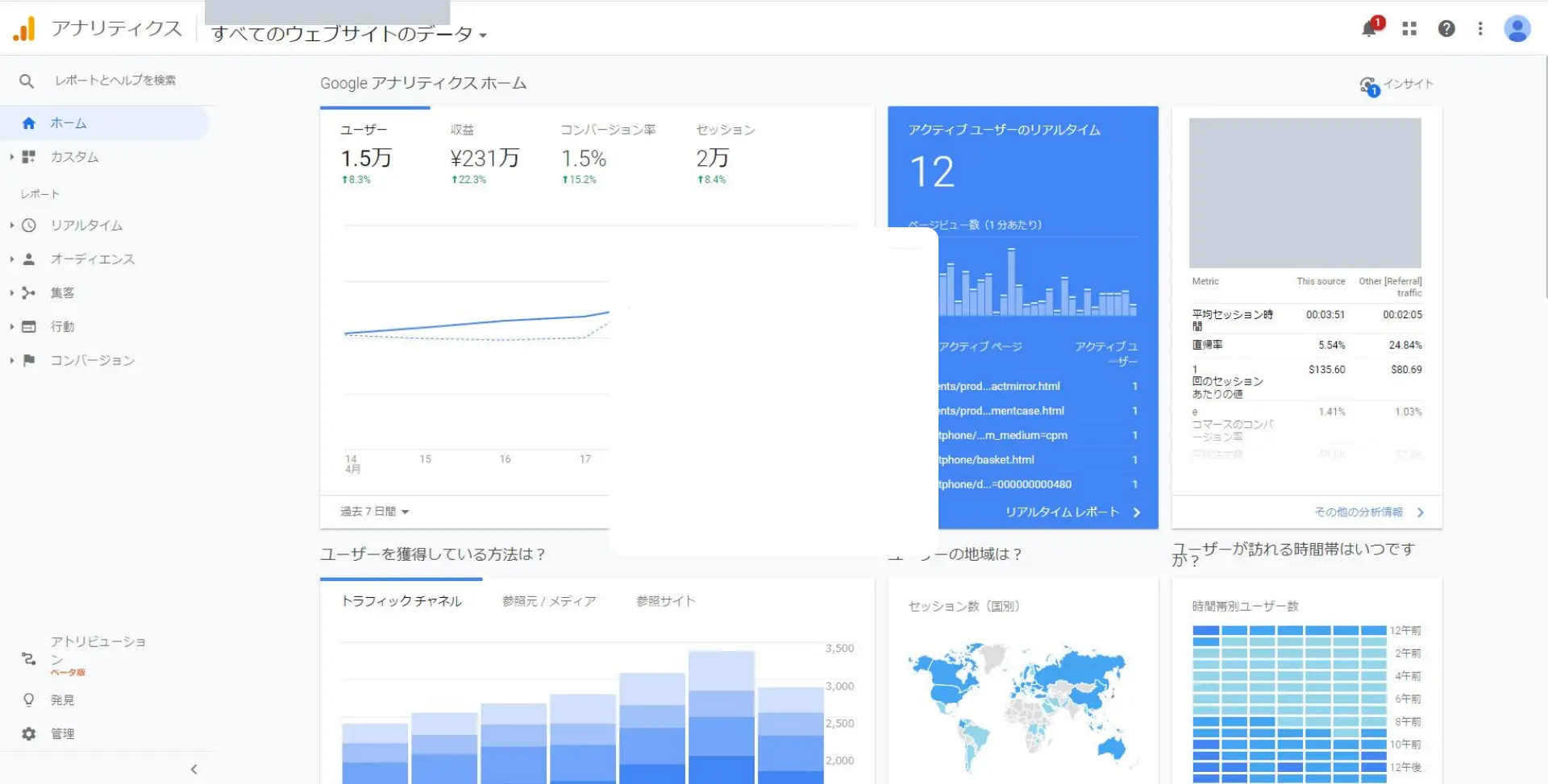Open the vertical three-dot menu
Screen dimensions: 1548x784
point(1480,29)
